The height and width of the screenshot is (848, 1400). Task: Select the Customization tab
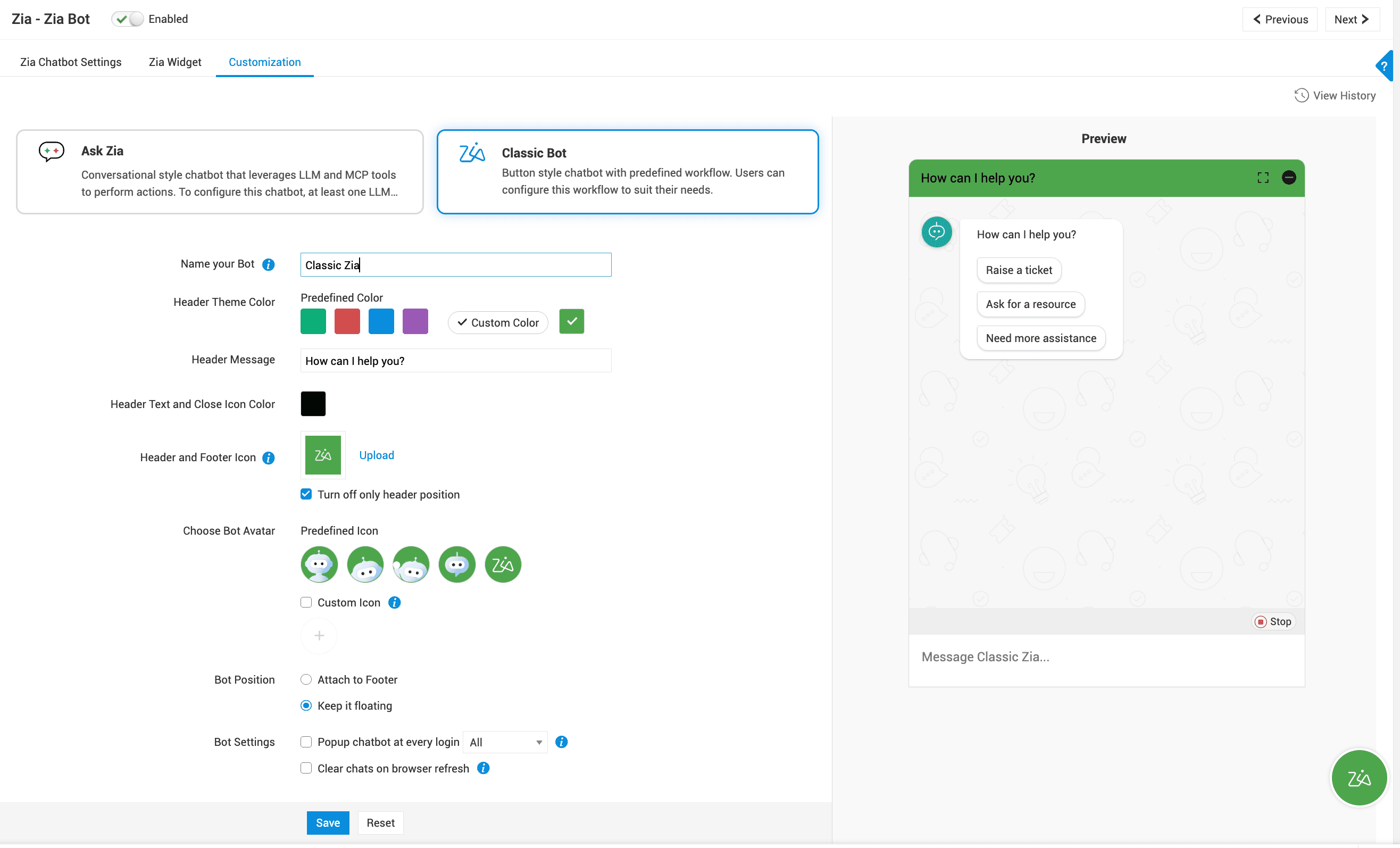tap(265, 62)
